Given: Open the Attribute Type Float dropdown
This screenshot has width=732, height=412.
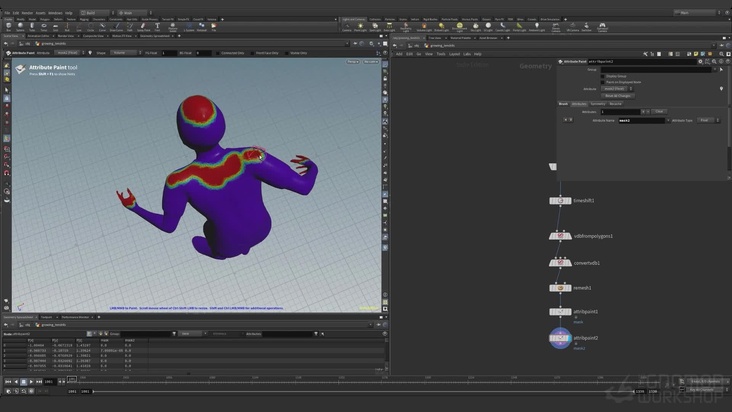Looking at the screenshot, I should 707,120.
